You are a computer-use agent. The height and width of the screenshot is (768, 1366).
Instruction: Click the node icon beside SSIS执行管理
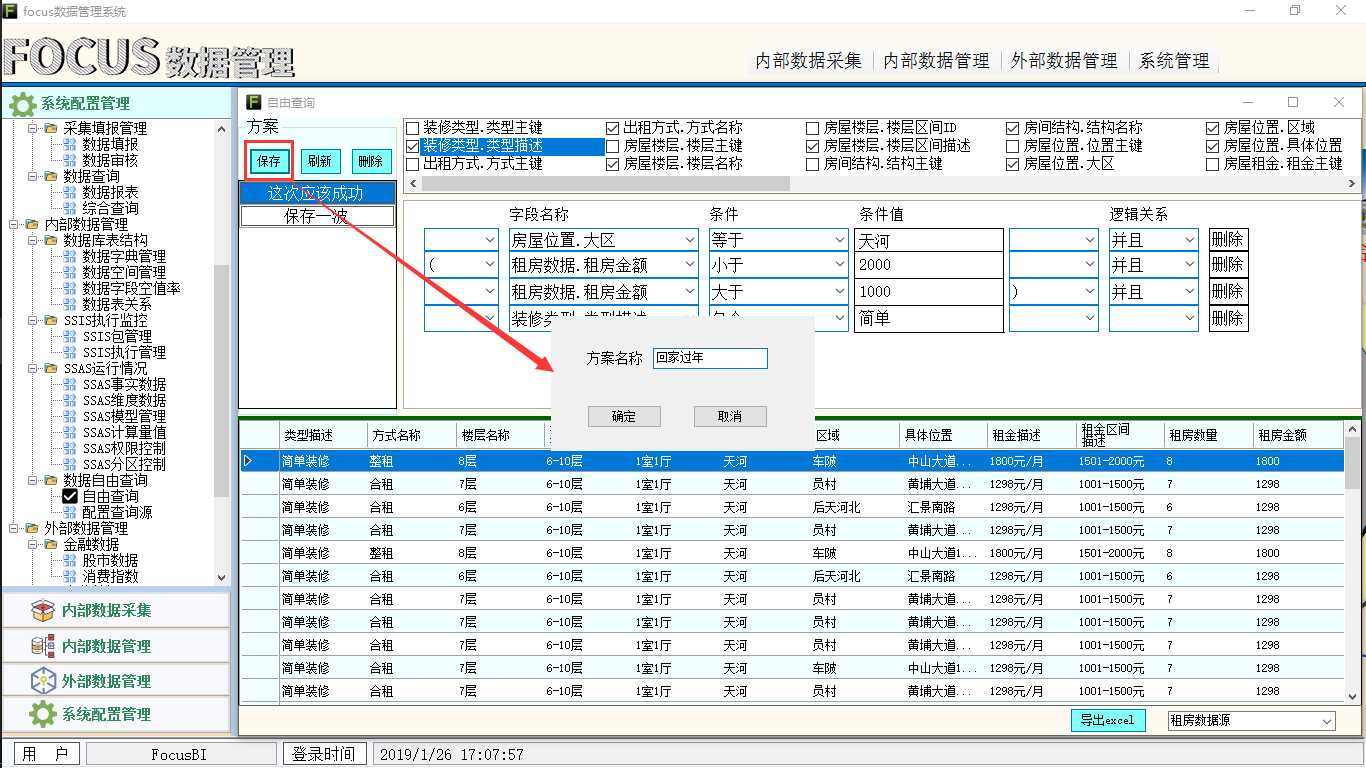[x=70, y=352]
